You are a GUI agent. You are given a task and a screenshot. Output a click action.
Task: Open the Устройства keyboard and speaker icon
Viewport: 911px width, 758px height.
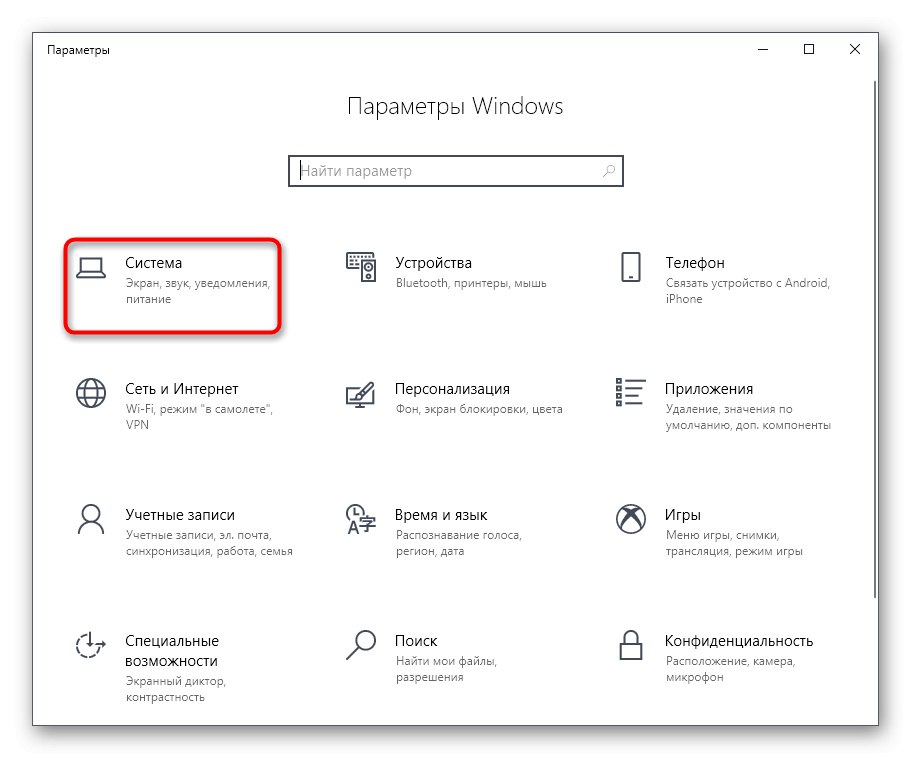(x=361, y=267)
